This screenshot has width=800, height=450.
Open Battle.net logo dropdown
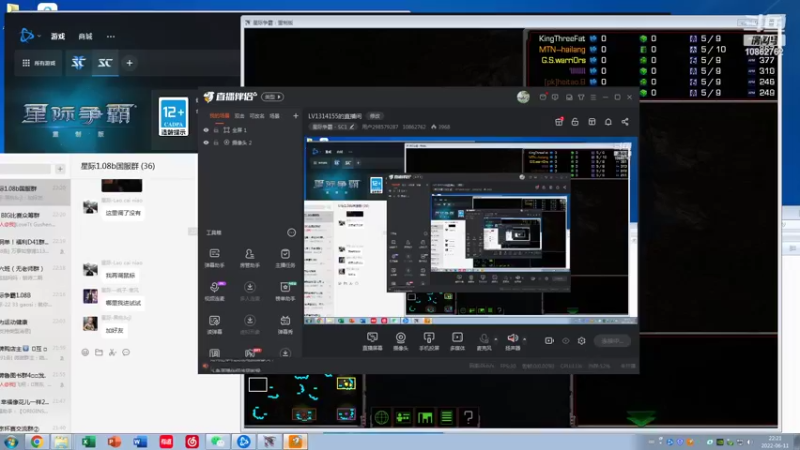(30, 36)
